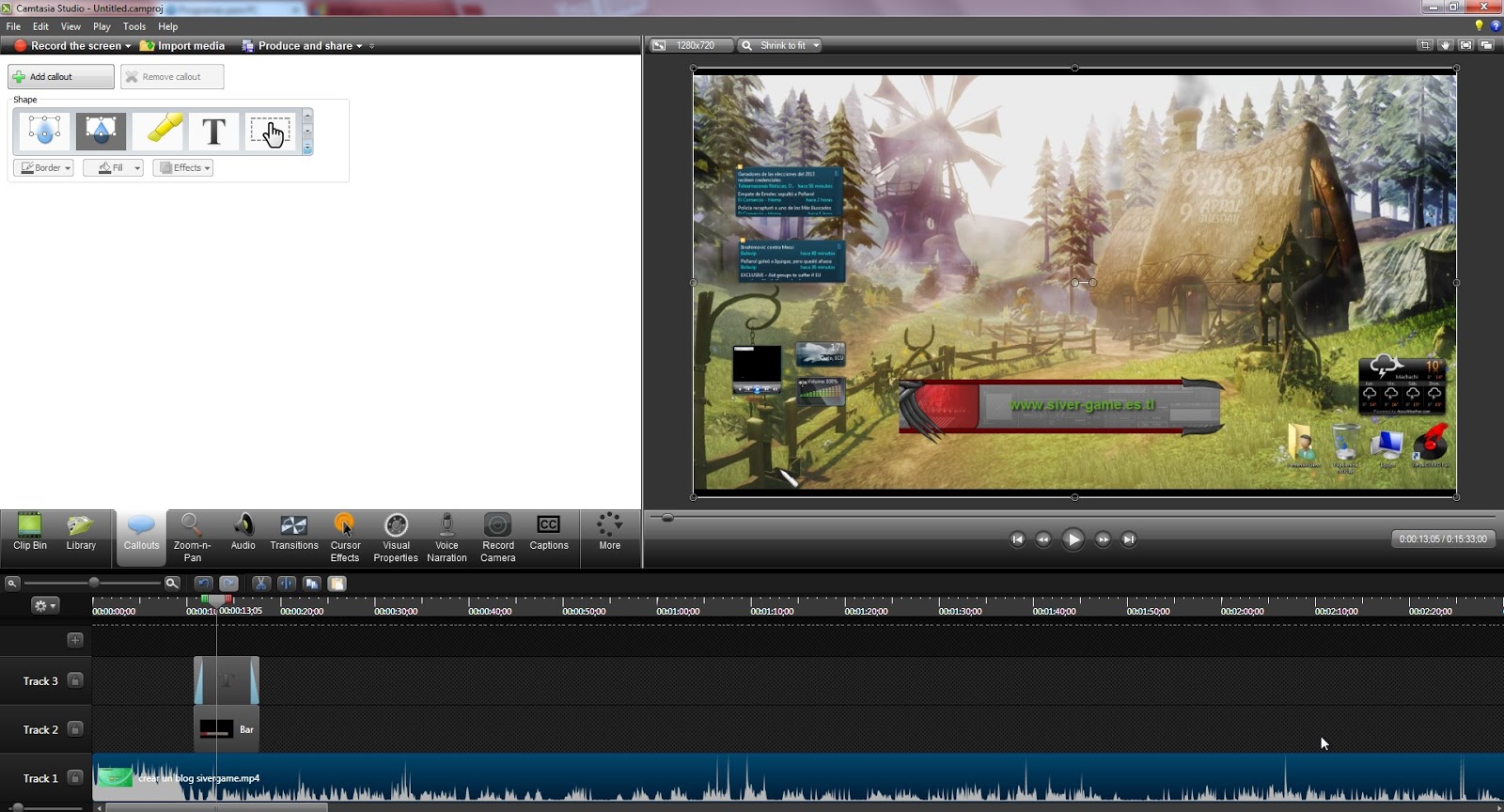
Task: Open the Border dropdown
Action: click(x=43, y=167)
